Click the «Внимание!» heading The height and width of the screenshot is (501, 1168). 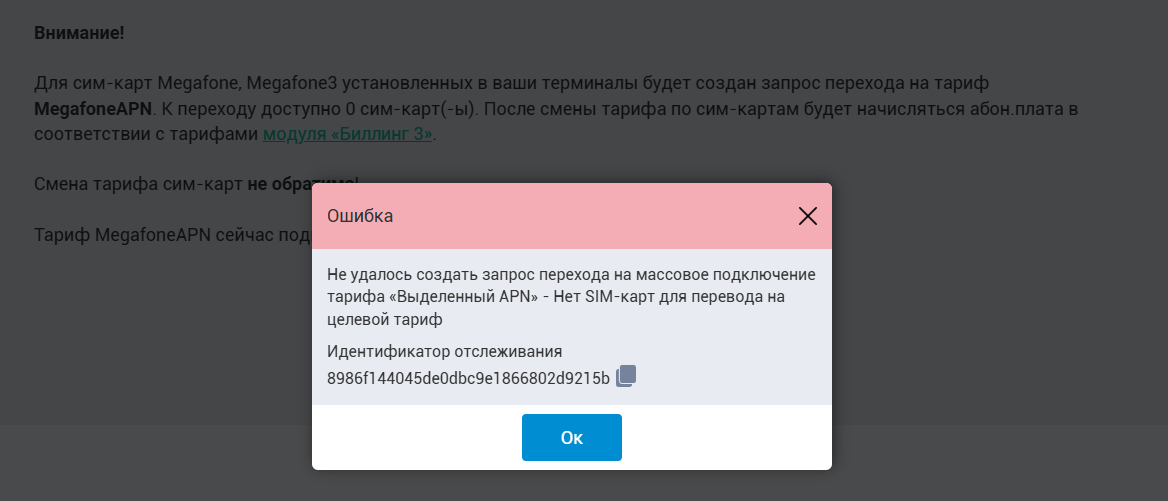point(79,33)
